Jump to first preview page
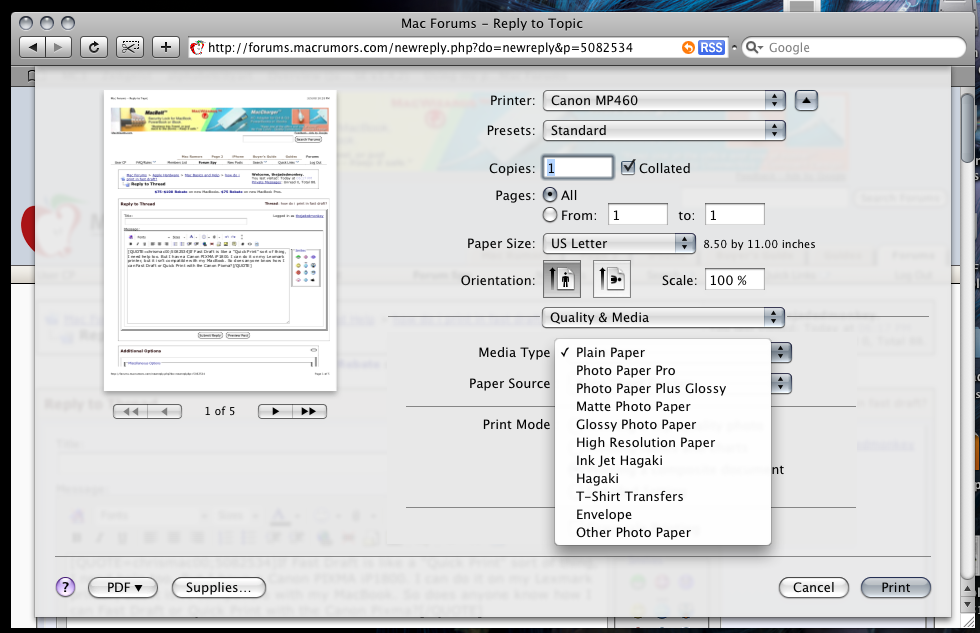Screen dimensions: 980x633 tap(131, 411)
